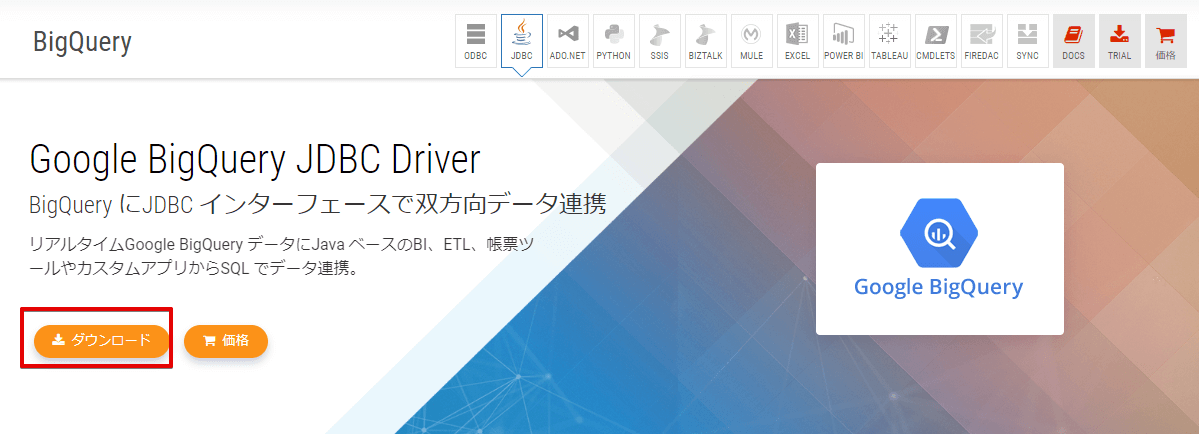The image size is (1199, 434).
Task: Choose the FireDAC component icon
Action: tap(981, 41)
